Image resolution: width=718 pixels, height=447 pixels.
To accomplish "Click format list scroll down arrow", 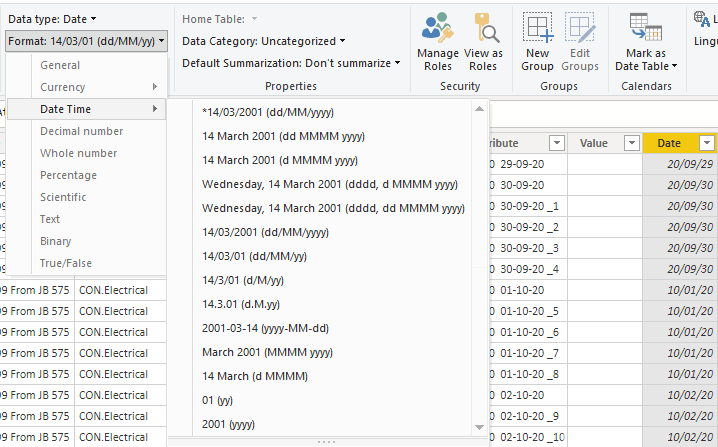I will tap(479, 427).
